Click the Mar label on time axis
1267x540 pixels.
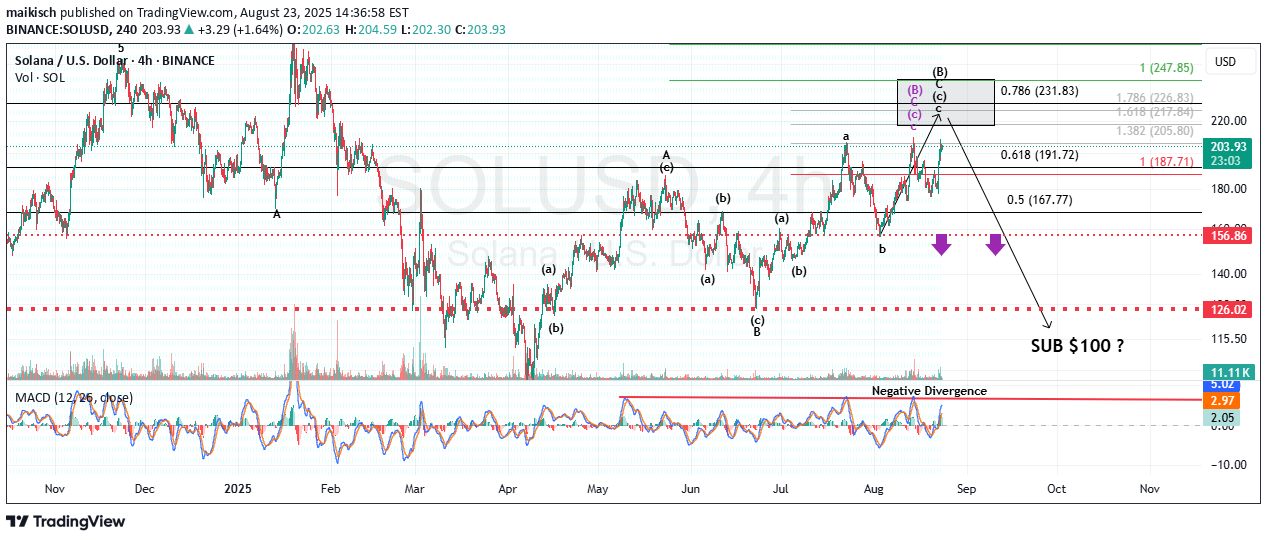click(x=415, y=490)
